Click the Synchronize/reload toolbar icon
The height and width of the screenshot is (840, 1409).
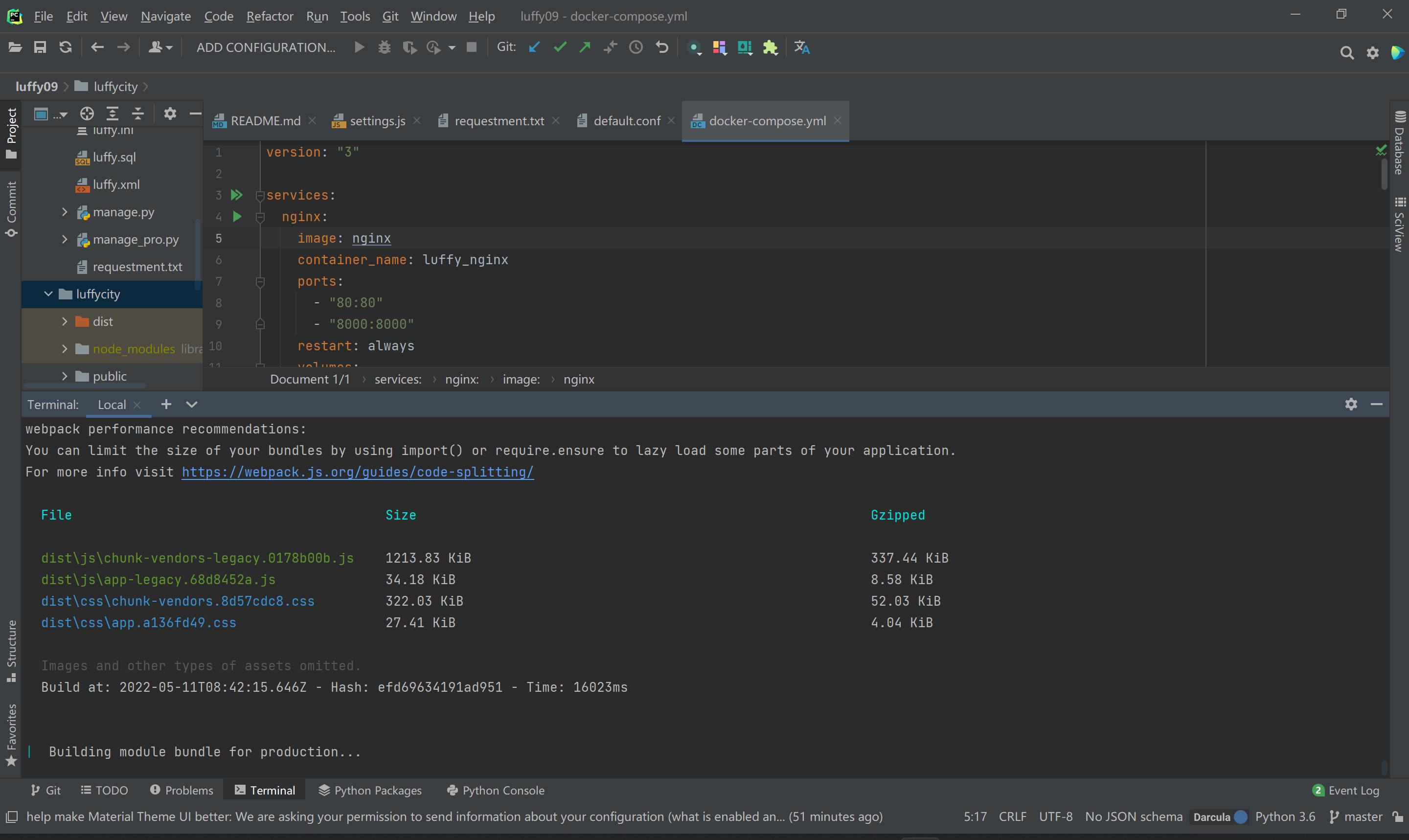click(66, 47)
